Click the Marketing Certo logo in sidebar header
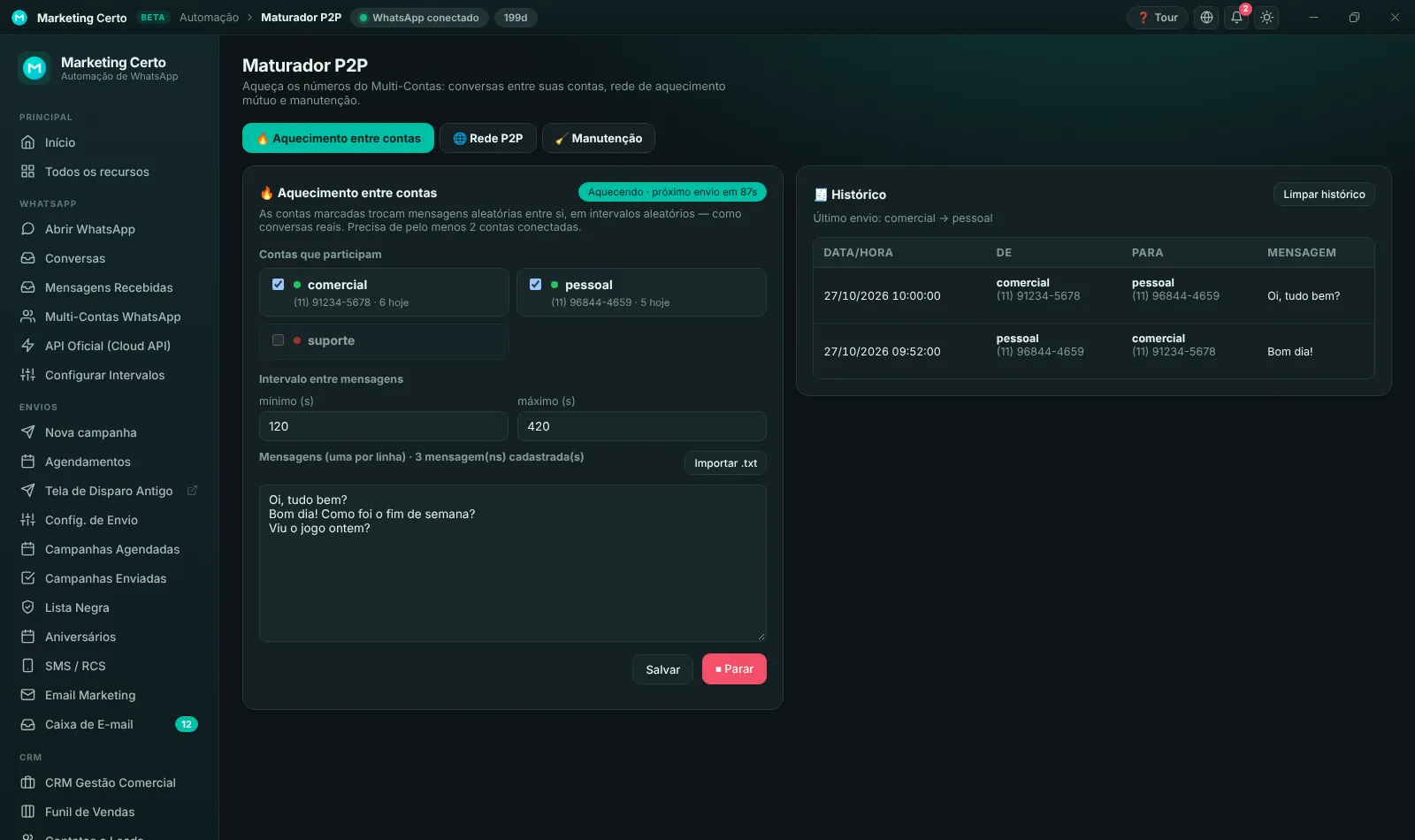 point(34,68)
